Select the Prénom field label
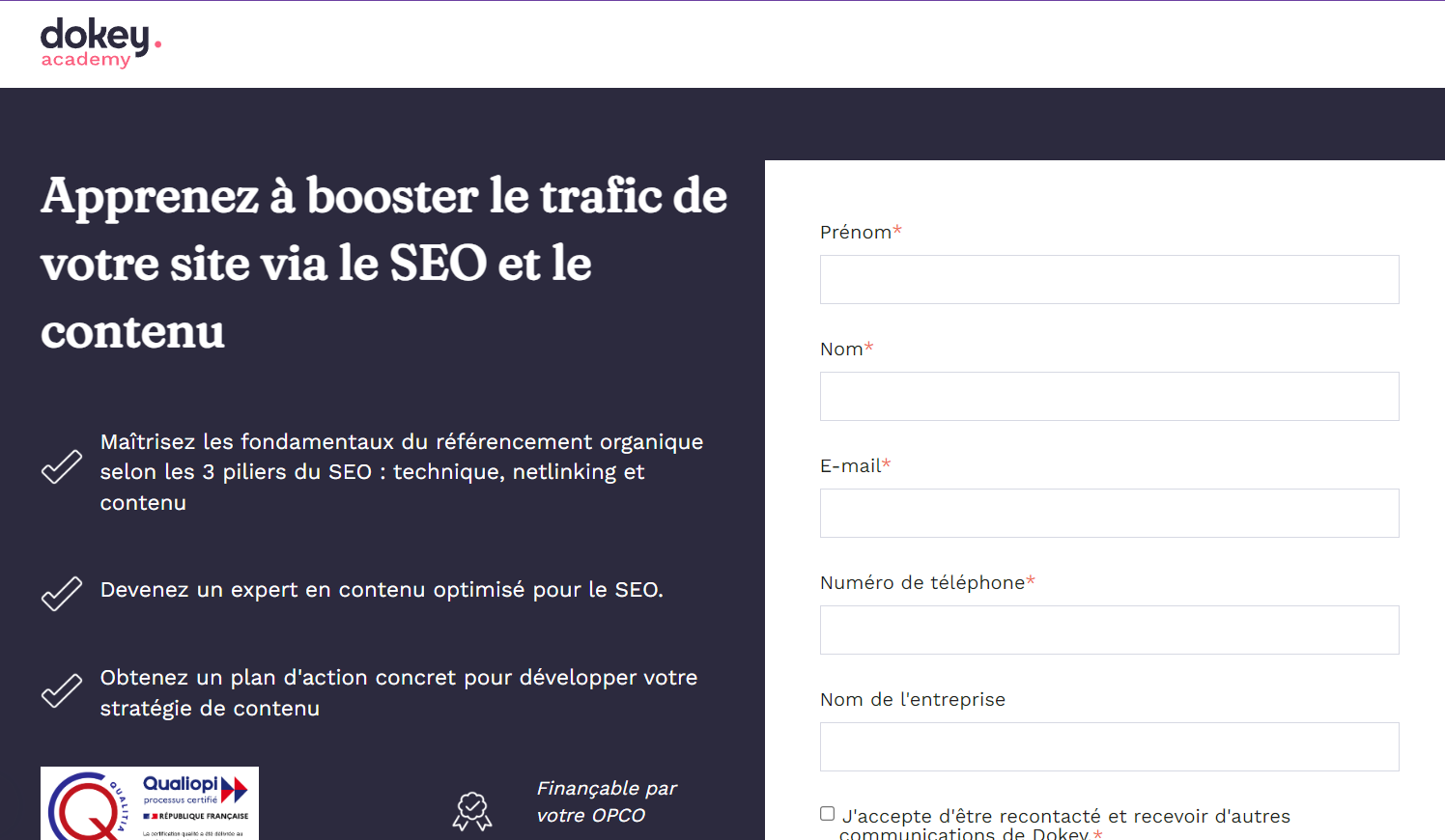The width and height of the screenshot is (1445, 840). pyautogui.click(x=861, y=232)
